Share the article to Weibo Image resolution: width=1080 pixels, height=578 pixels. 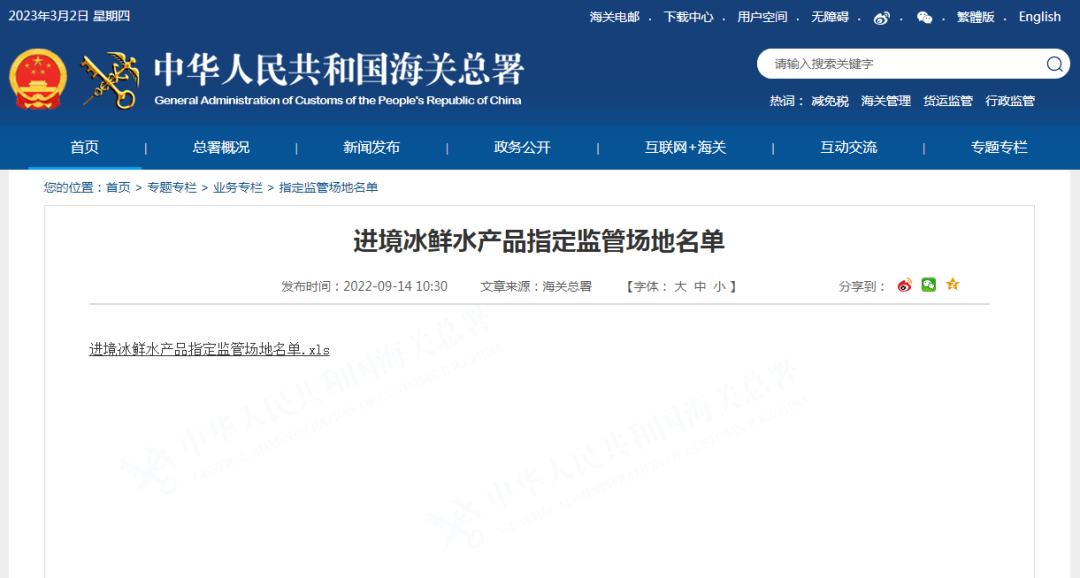(904, 285)
